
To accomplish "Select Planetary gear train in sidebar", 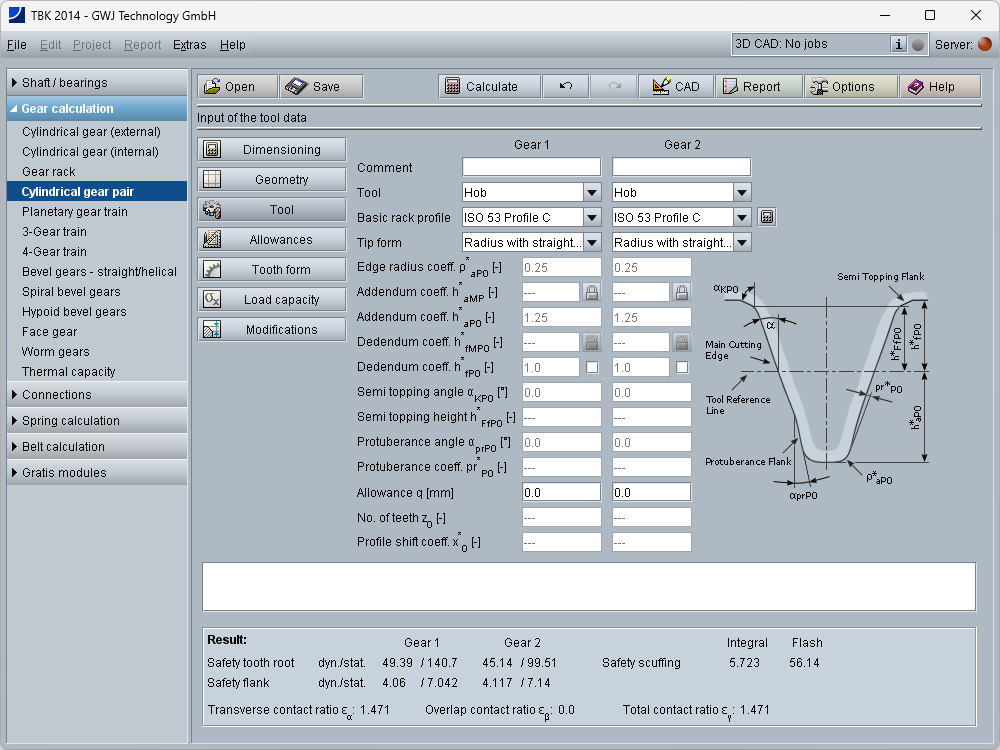I will [x=75, y=212].
